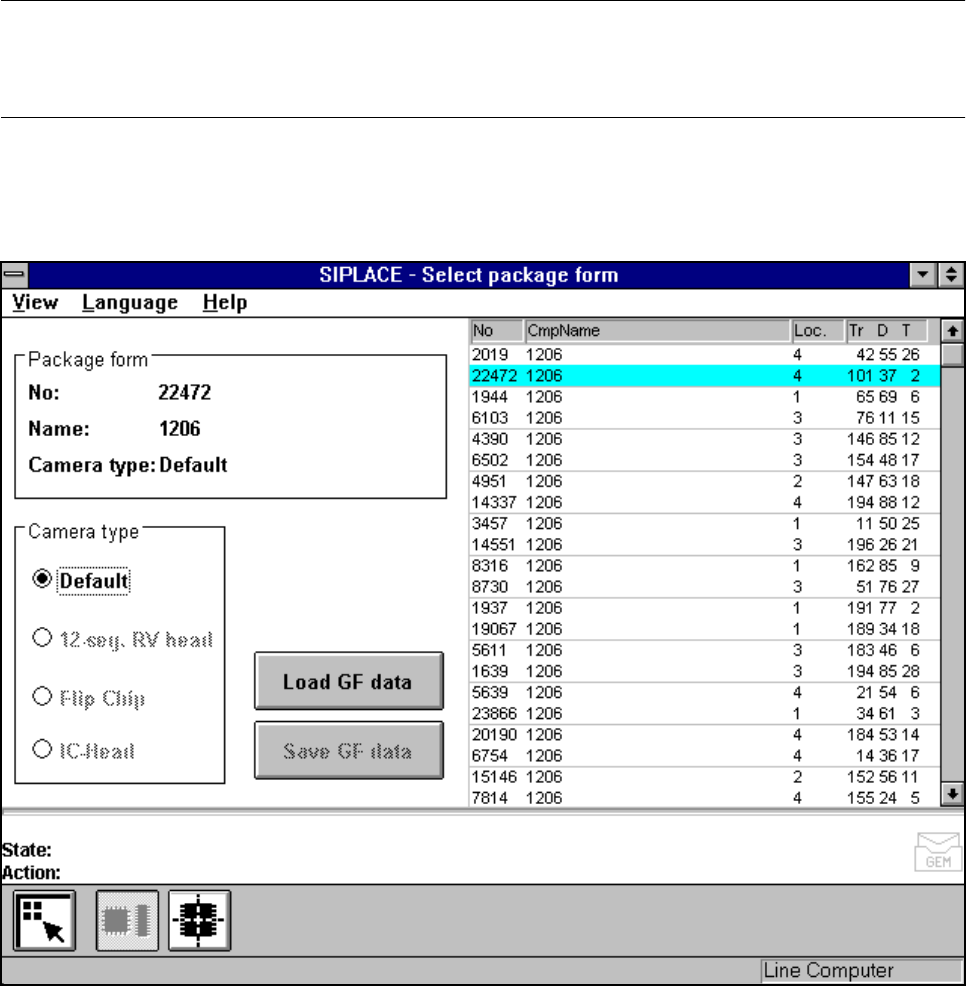The height and width of the screenshot is (986, 966).
Task: Select package form row 23866
Action: coord(704,714)
